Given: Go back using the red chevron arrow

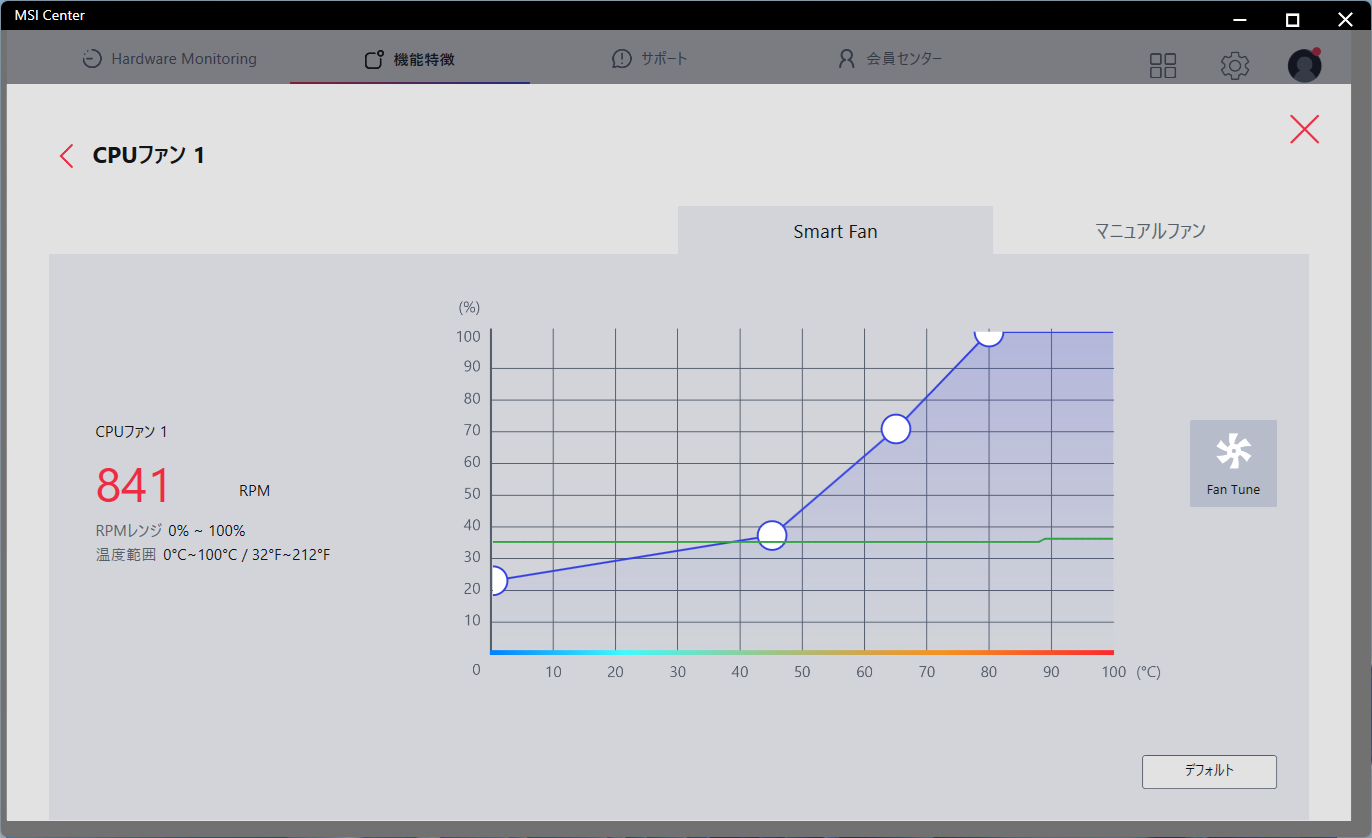Looking at the screenshot, I should pyautogui.click(x=67, y=156).
